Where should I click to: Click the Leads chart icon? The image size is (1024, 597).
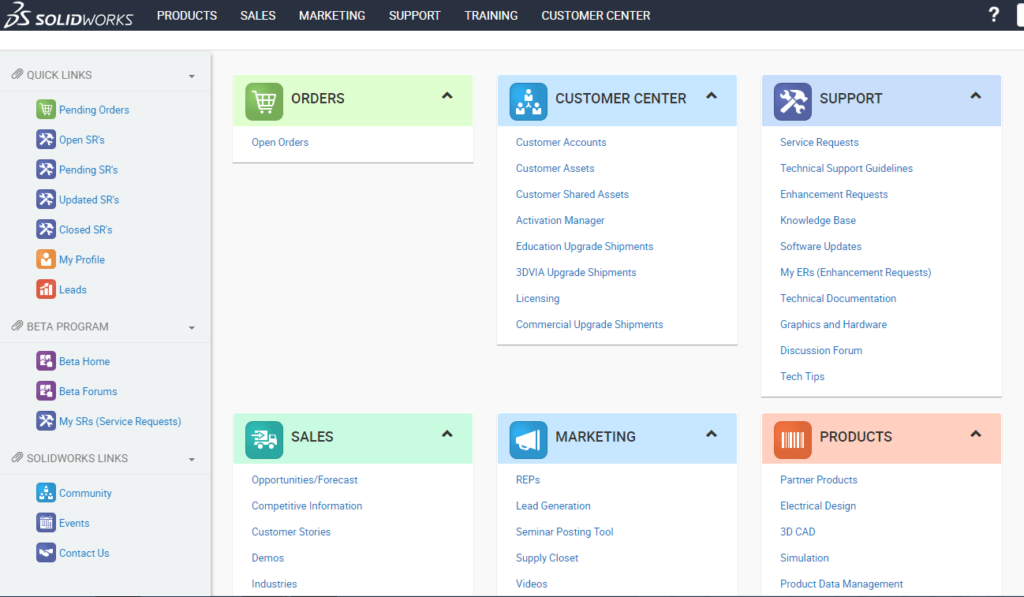pyautogui.click(x=46, y=289)
